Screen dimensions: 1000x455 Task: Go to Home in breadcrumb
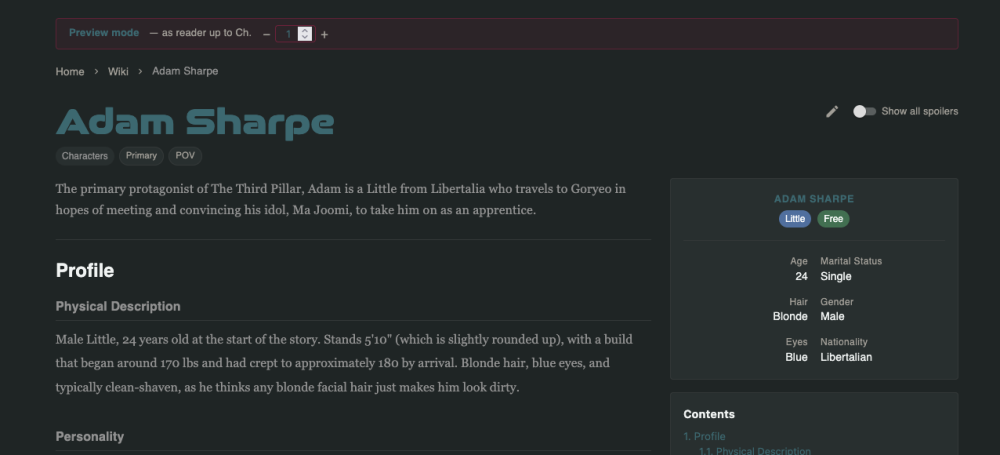tap(70, 71)
